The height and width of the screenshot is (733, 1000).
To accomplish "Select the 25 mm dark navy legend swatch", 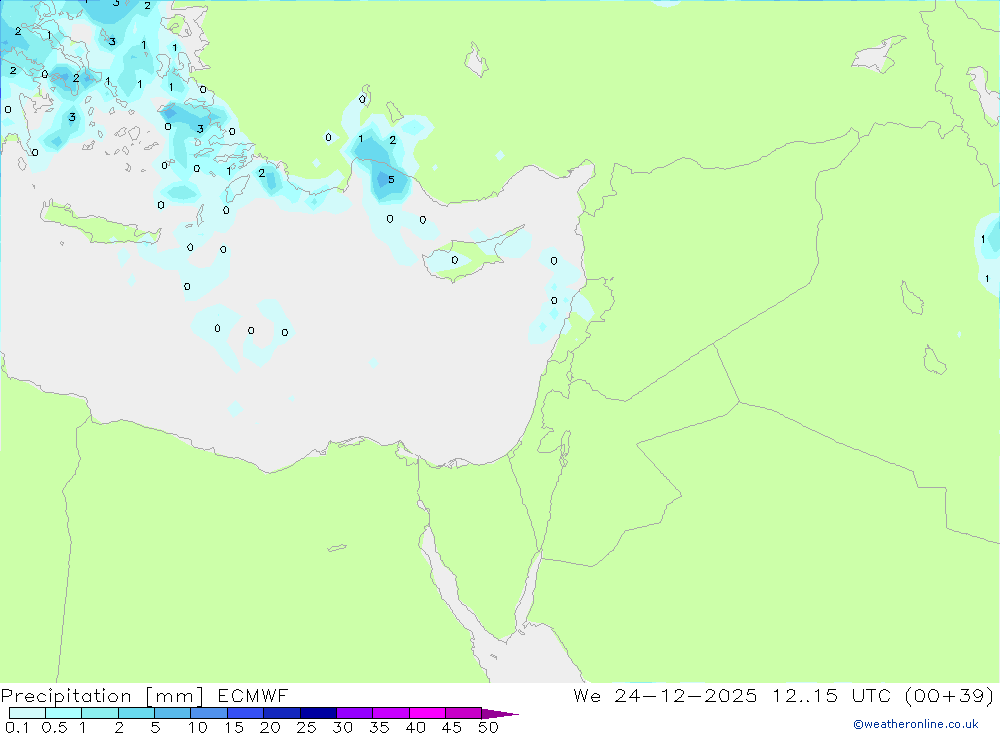I will pos(318,713).
